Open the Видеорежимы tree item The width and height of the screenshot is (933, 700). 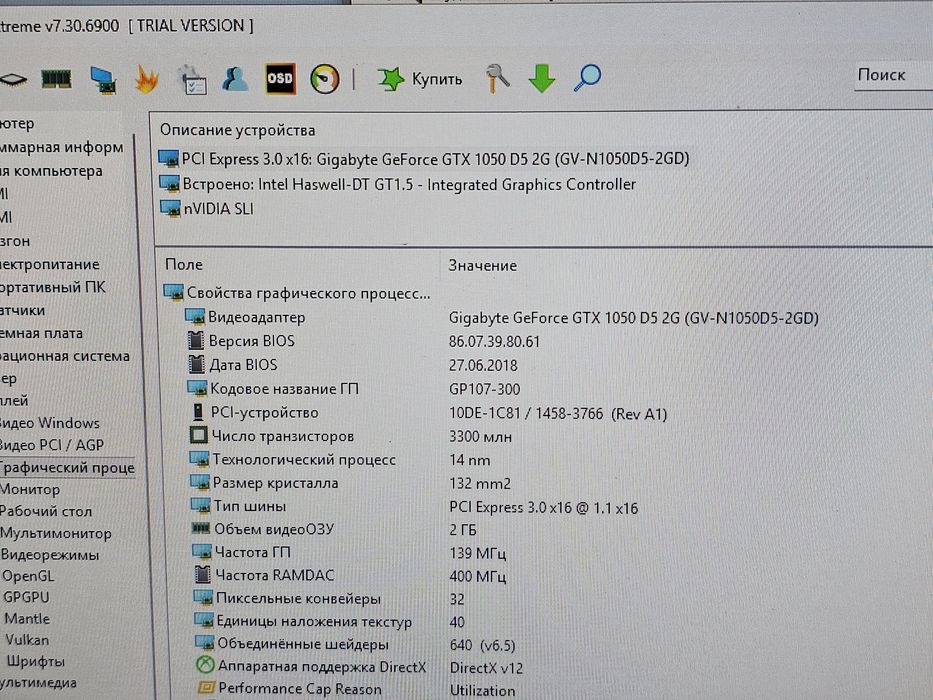point(50,555)
